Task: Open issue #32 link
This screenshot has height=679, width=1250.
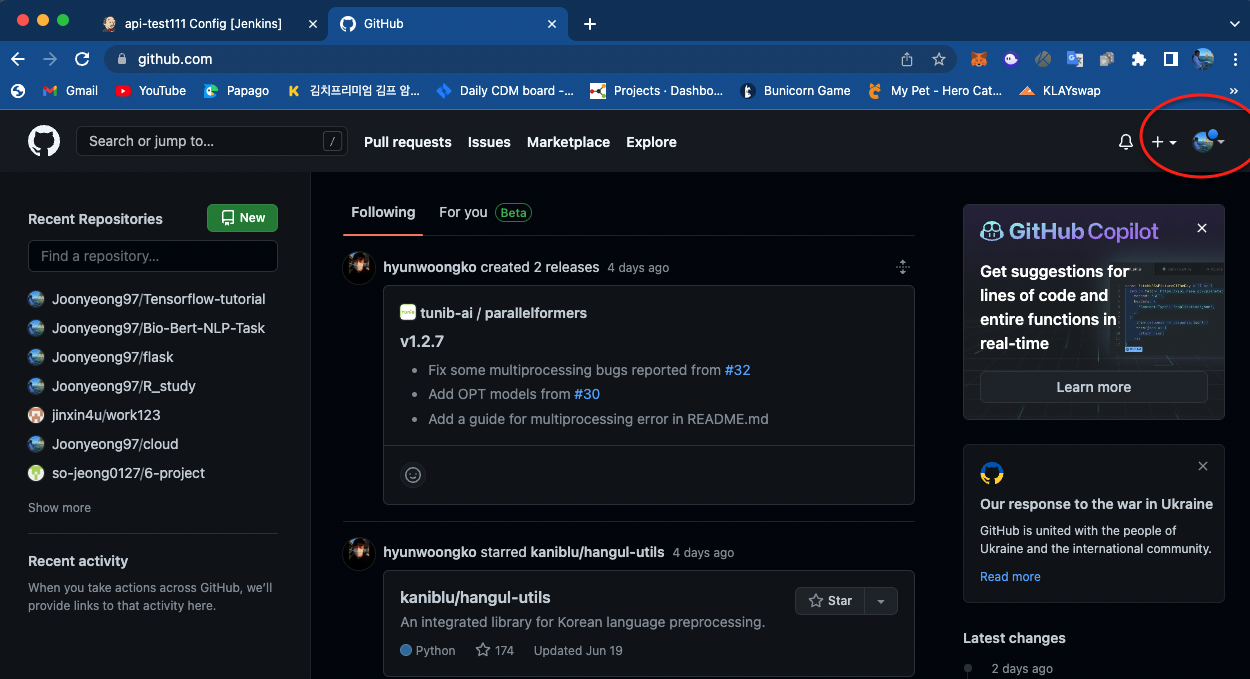Action: (737, 370)
